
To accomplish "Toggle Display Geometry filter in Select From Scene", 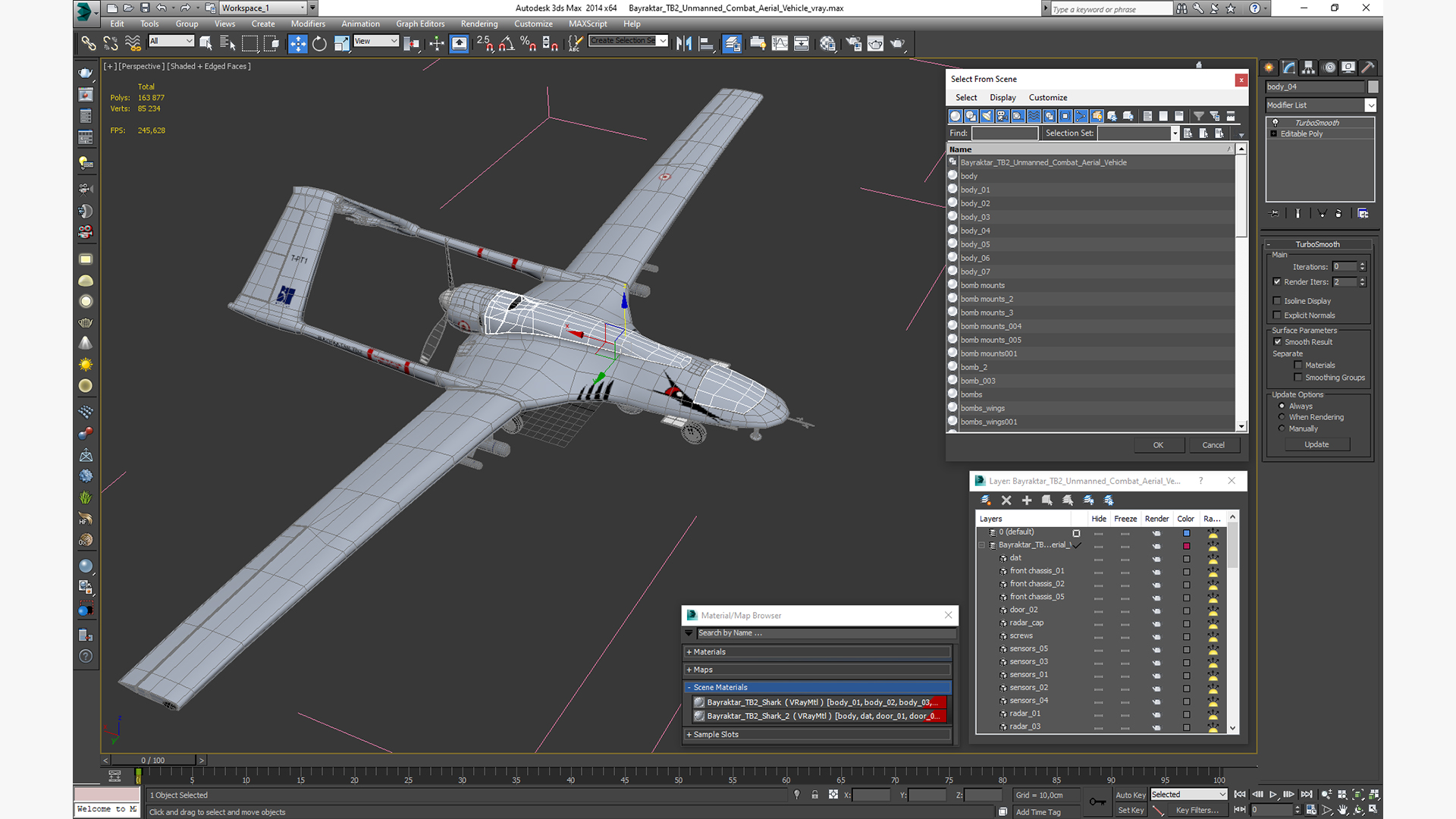I will point(955,116).
